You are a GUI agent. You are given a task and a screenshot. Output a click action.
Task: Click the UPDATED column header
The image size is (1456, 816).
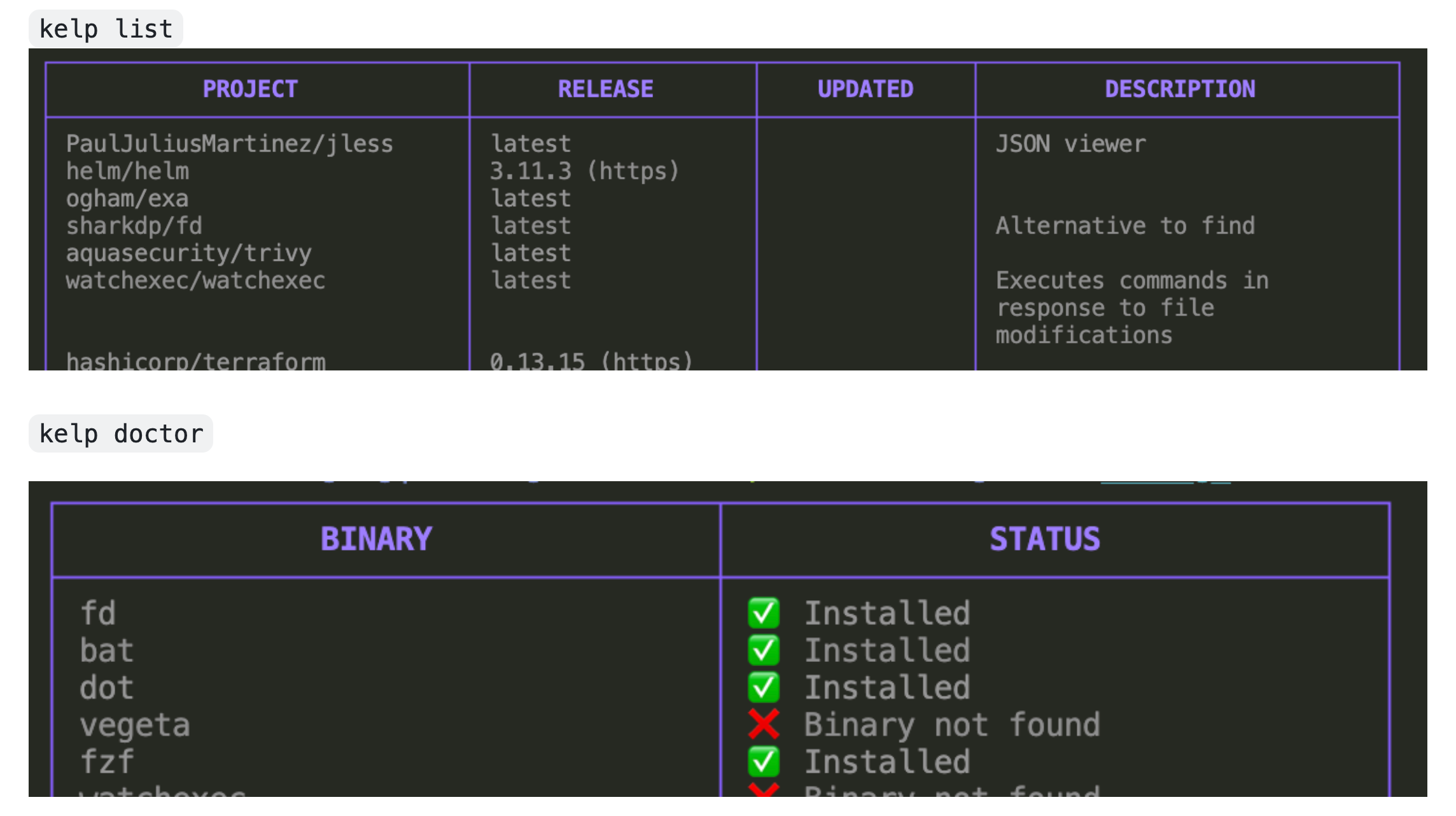coord(865,89)
